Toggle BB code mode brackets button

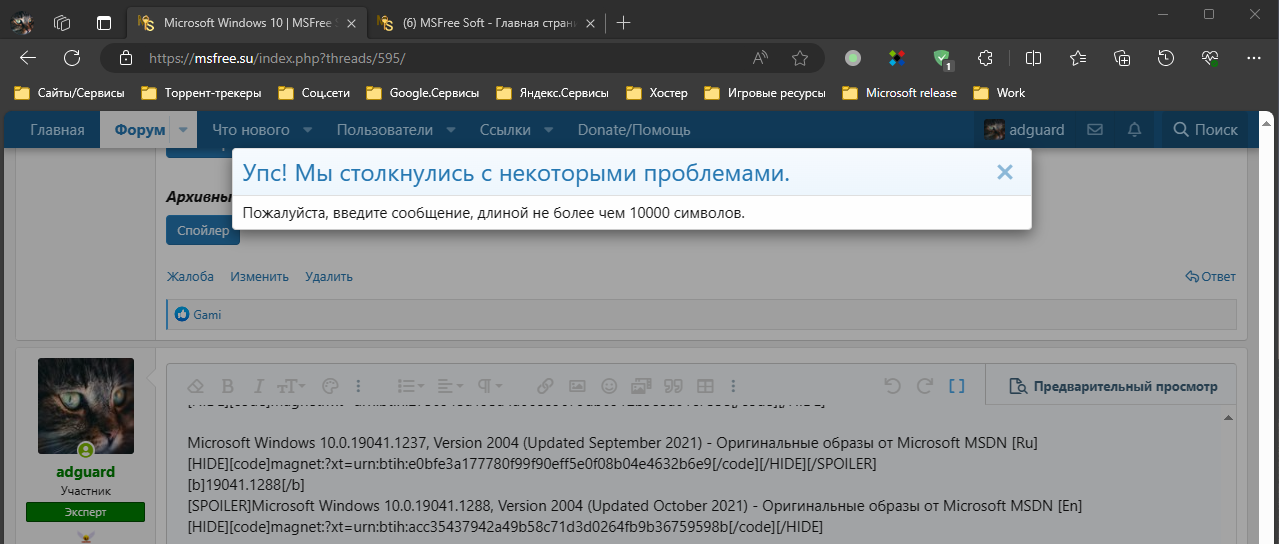[957, 386]
